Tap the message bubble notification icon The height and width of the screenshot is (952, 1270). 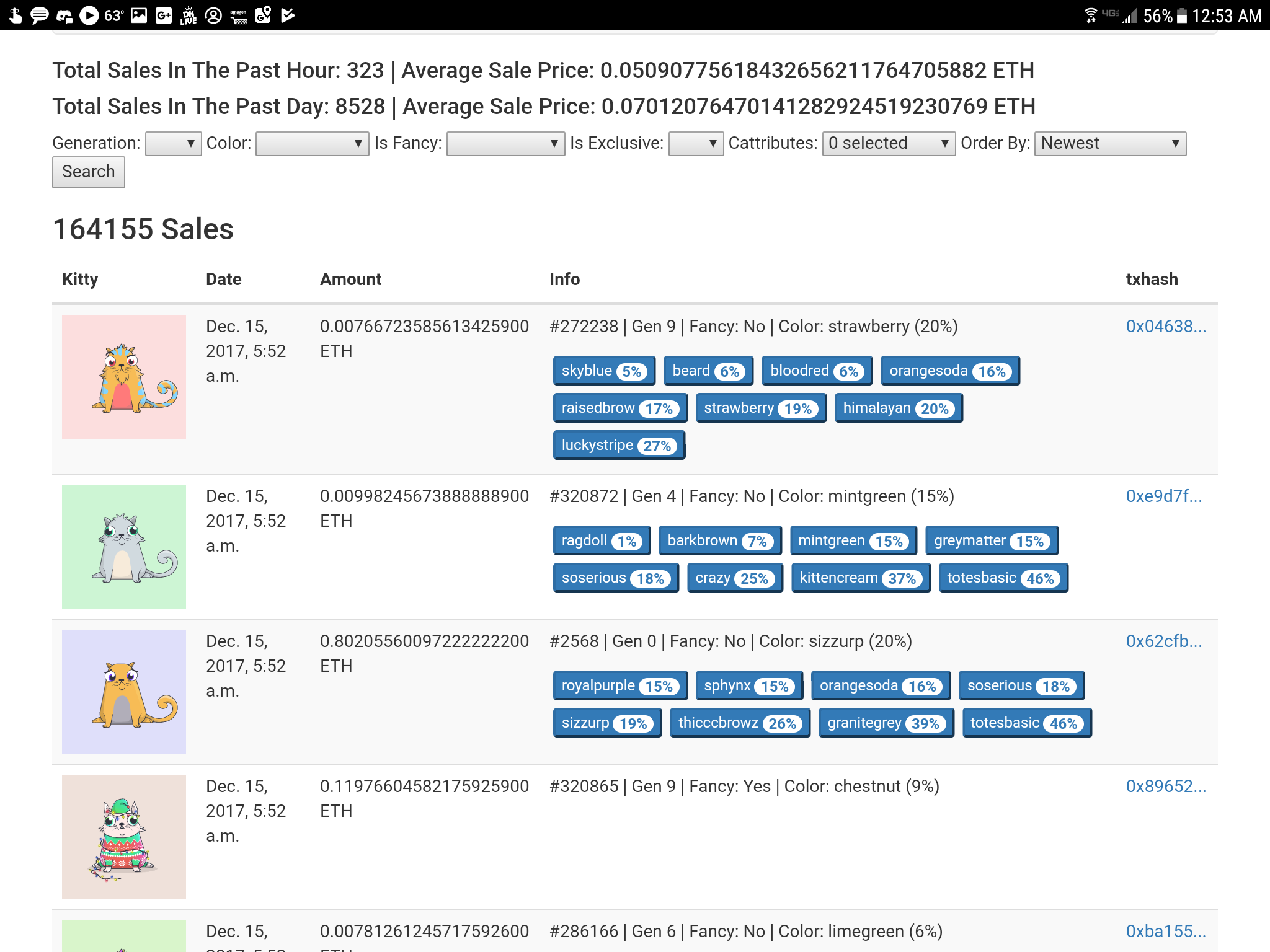point(40,15)
